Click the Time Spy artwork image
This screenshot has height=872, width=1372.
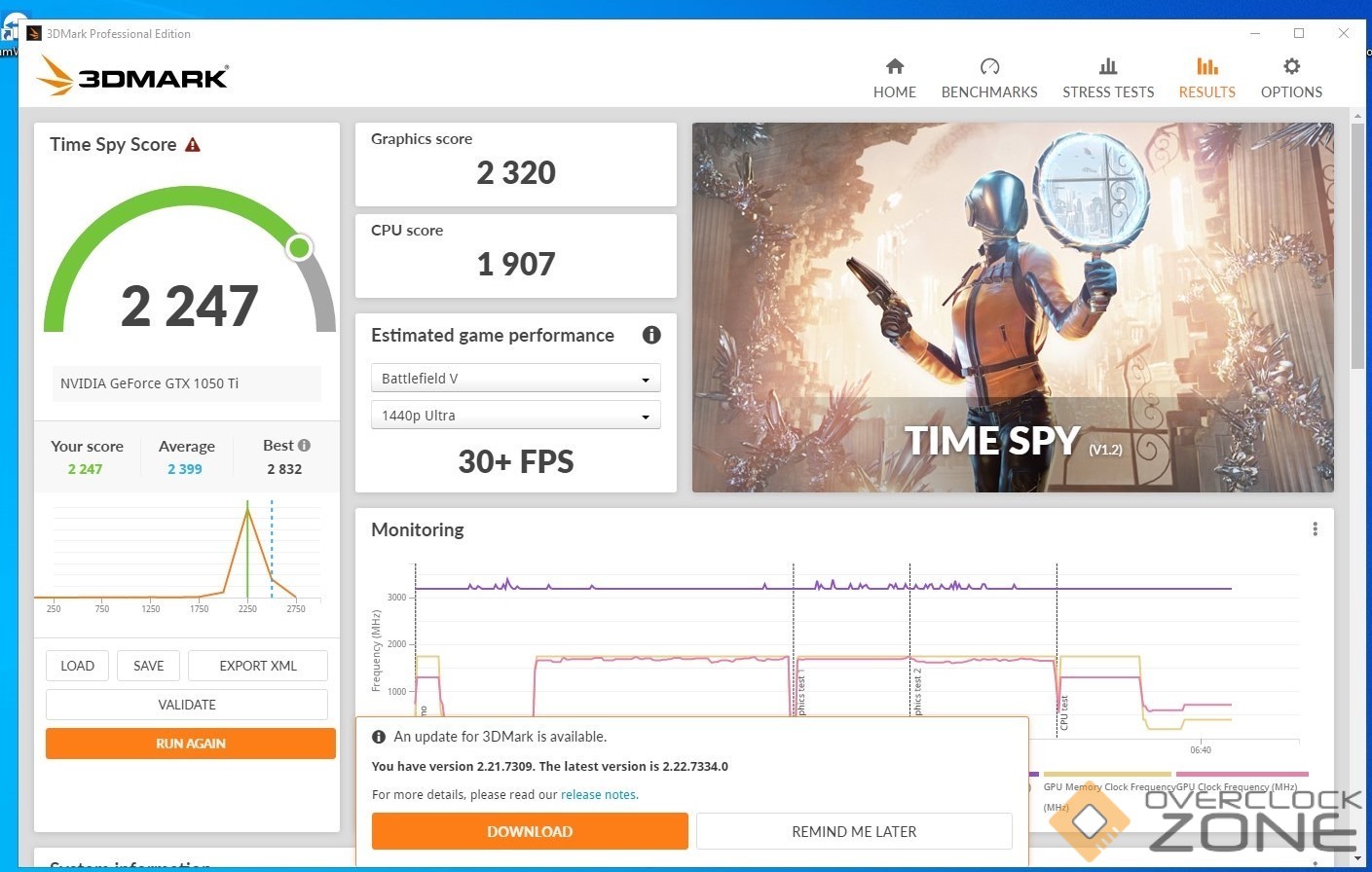click(x=1013, y=308)
